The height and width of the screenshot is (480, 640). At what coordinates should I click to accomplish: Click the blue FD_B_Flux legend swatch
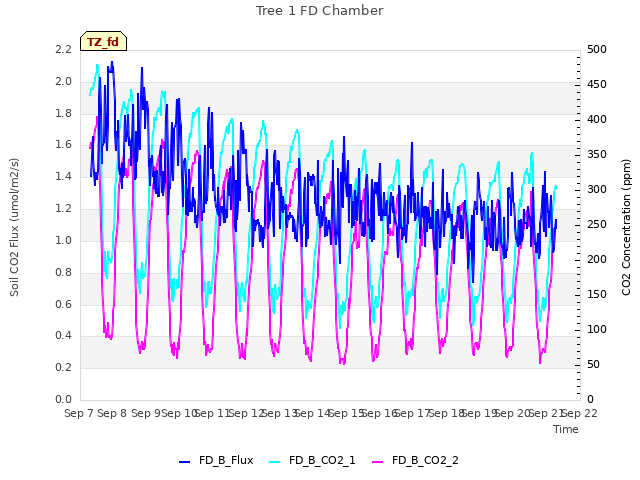[184, 462]
